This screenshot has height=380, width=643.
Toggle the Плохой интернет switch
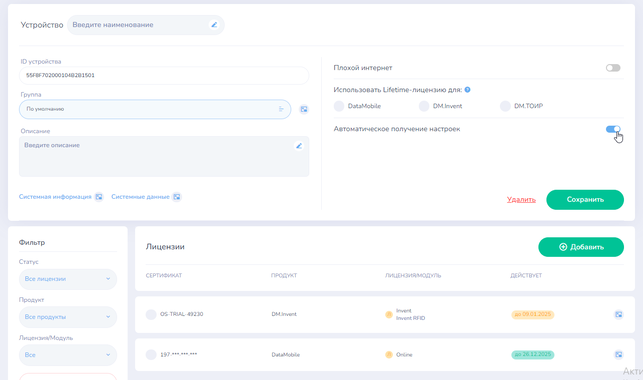coord(613,68)
